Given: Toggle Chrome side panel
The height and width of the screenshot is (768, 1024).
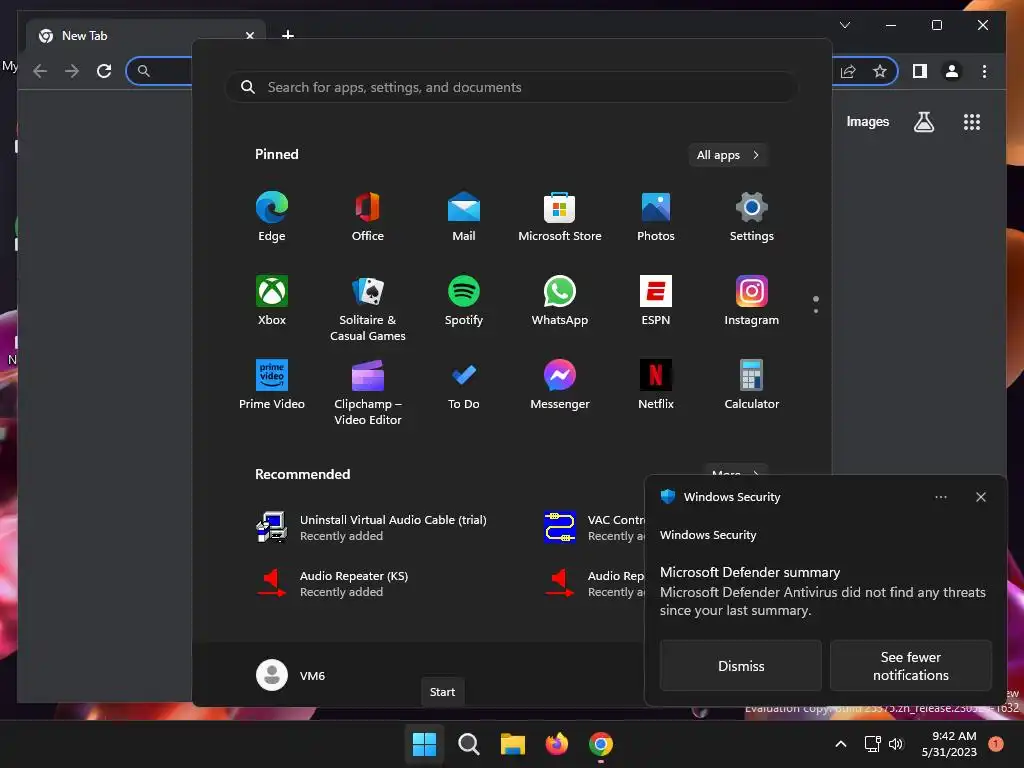Looking at the screenshot, I should coord(920,71).
